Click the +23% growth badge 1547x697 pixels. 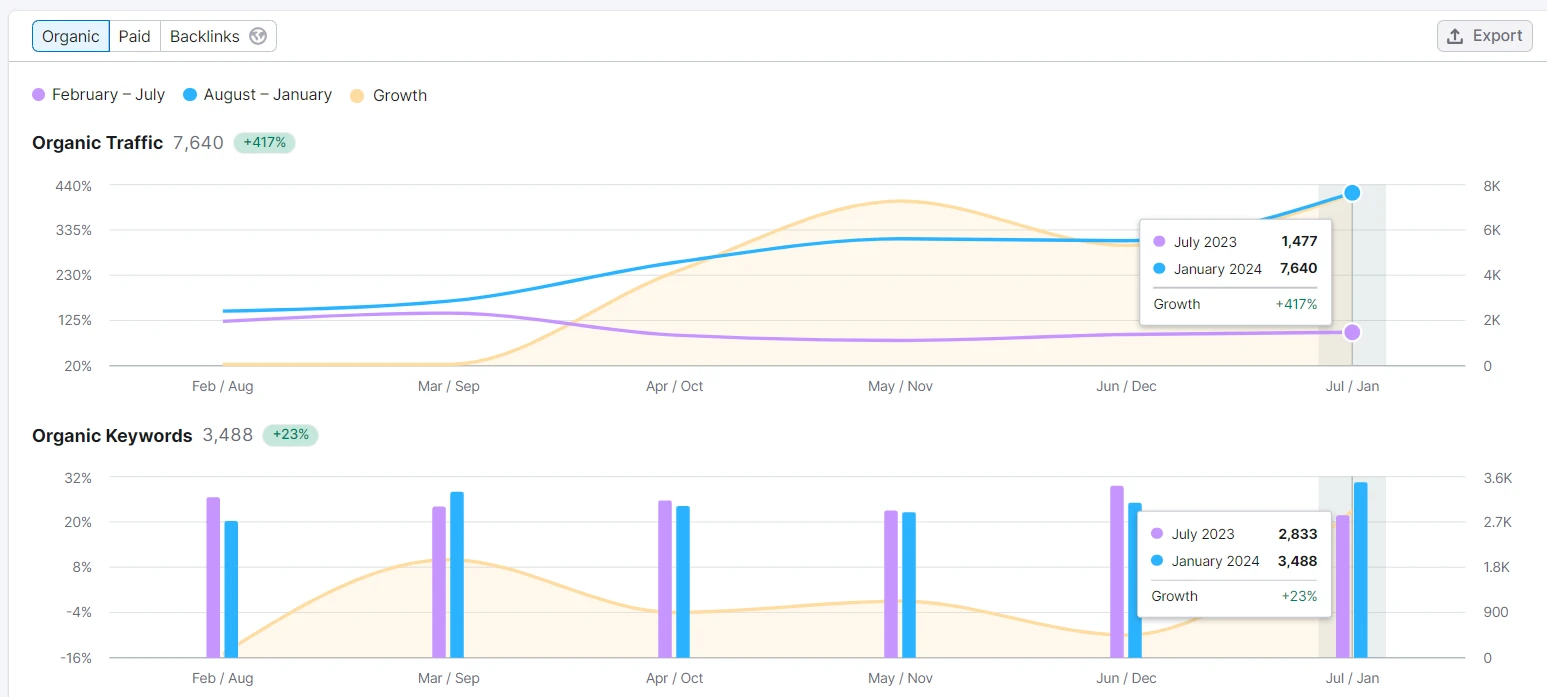pyautogui.click(x=290, y=436)
